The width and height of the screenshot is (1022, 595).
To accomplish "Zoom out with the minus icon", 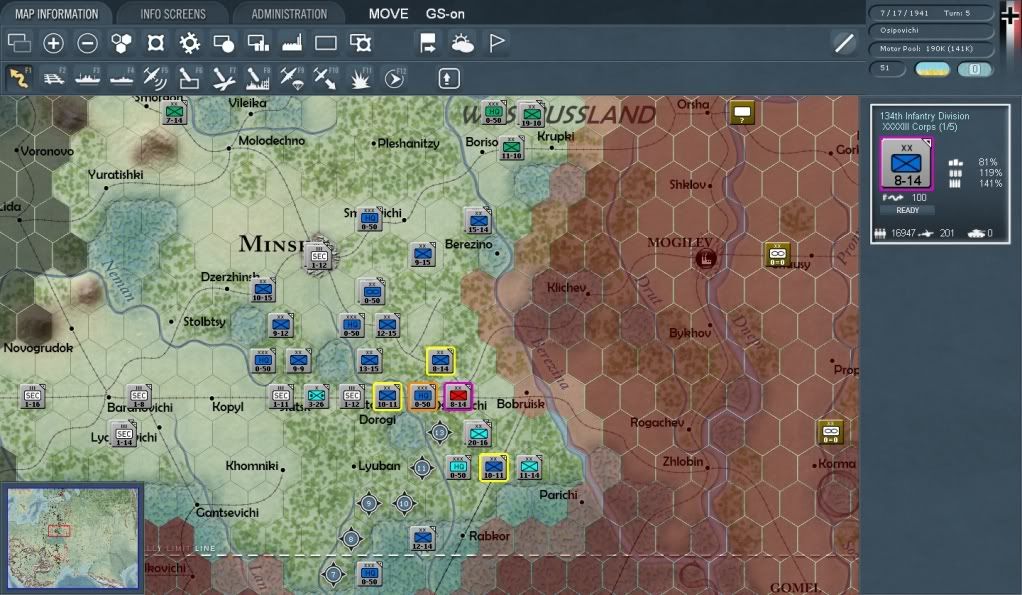I will click(87, 43).
